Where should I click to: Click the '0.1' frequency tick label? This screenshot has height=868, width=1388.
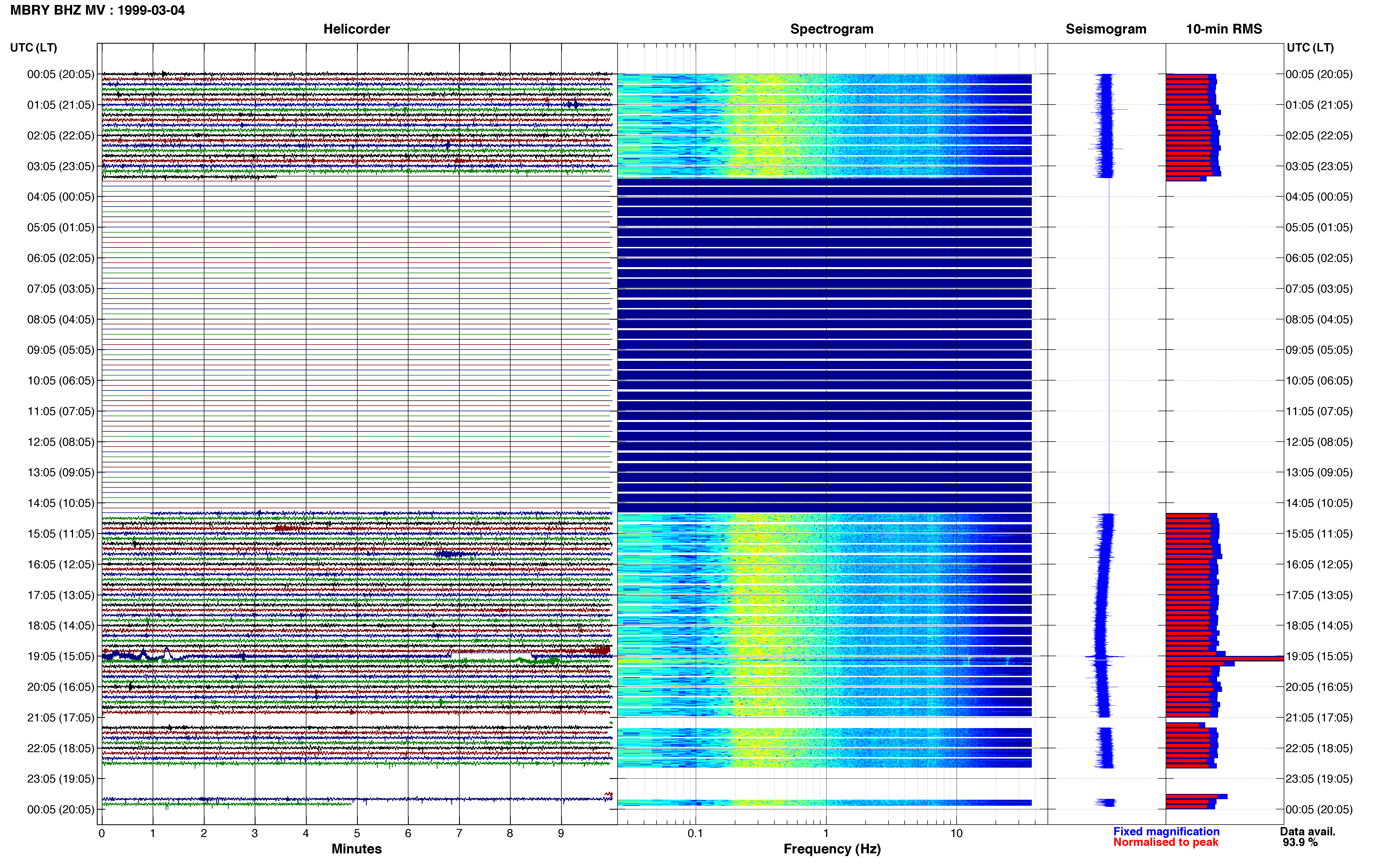click(695, 833)
